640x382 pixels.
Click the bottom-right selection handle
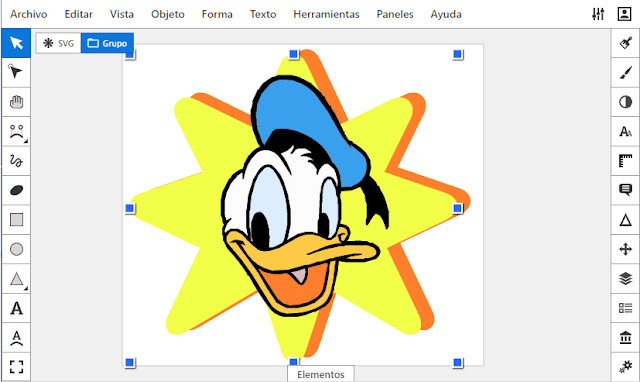point(458,362)
